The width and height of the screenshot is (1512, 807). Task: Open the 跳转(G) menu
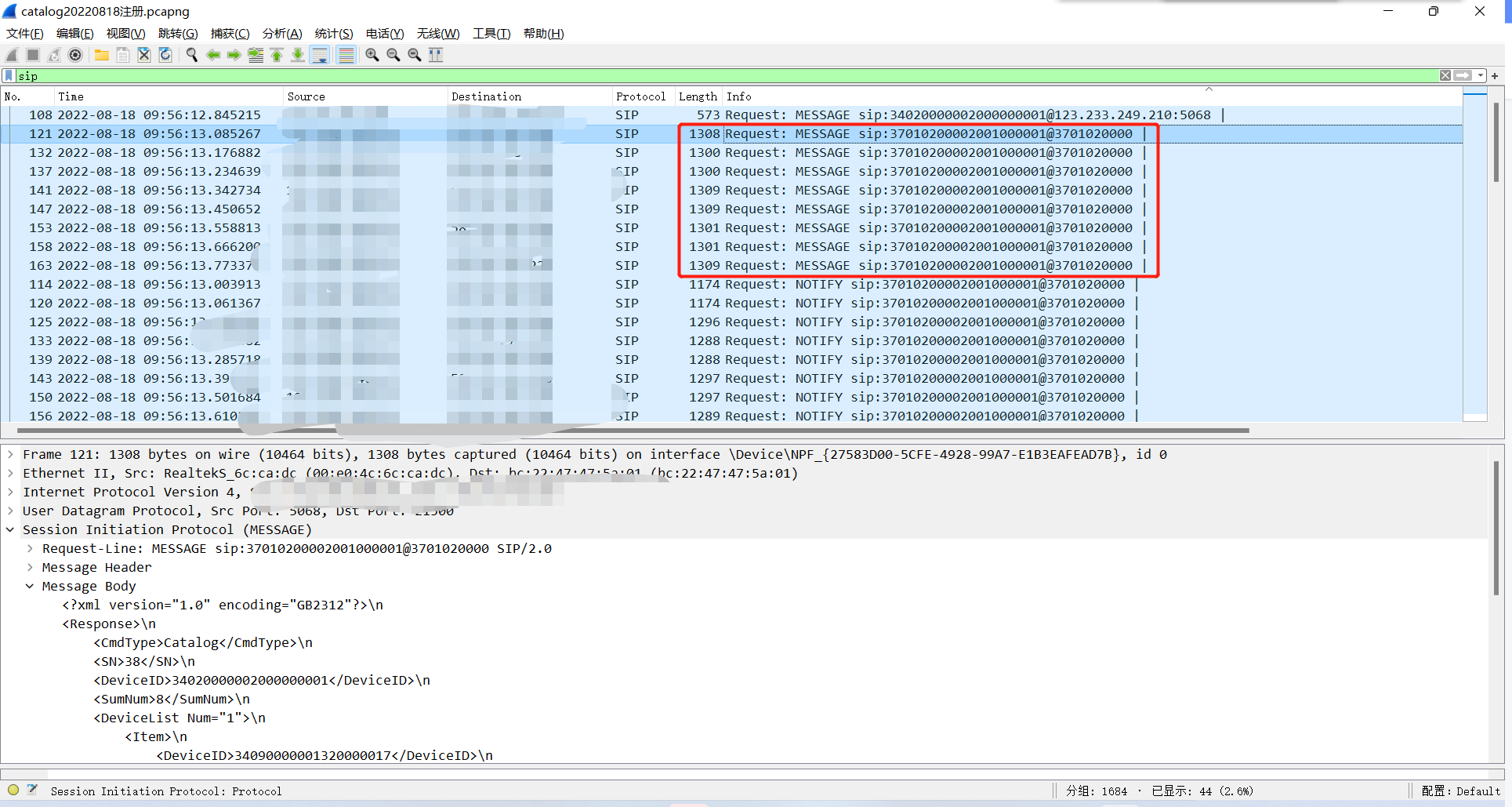click(178, 34)
